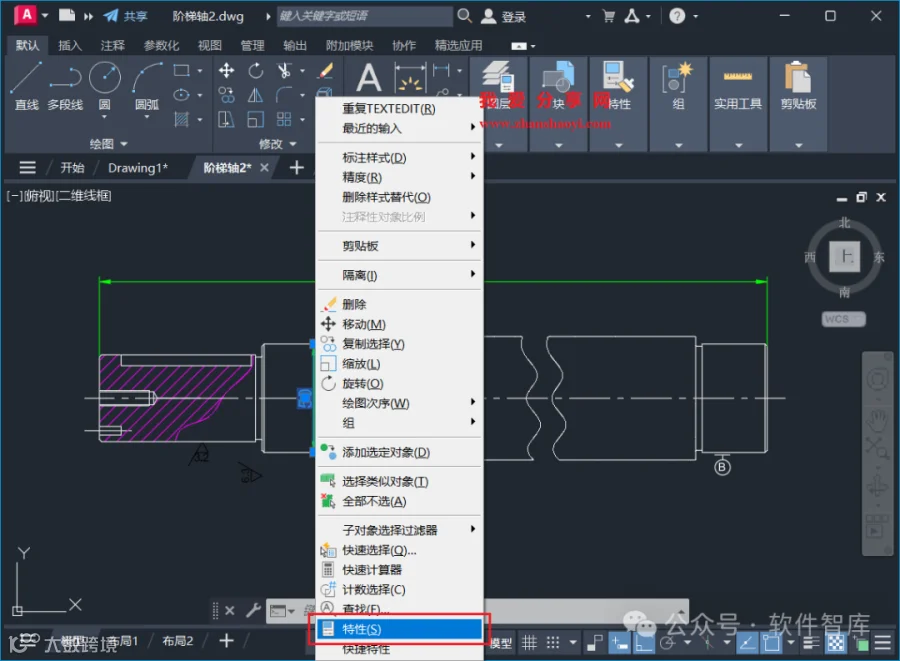Select the Line (直线) tool
Screen dimensions: 900x661
[x=26, y=86]
